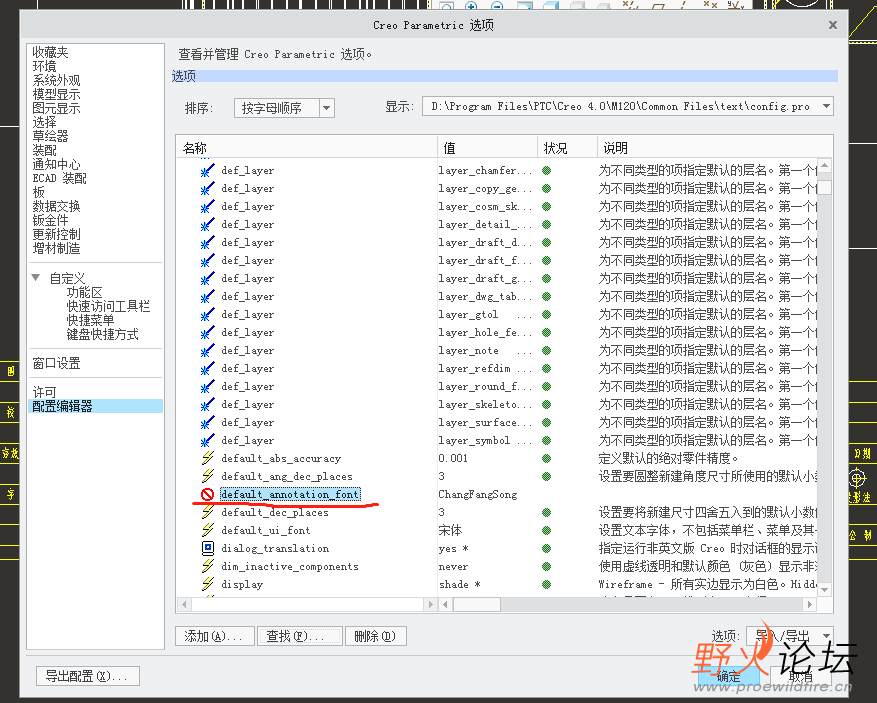
Task: Click the lightning icon beside default_dec_places
Action: 208,512
